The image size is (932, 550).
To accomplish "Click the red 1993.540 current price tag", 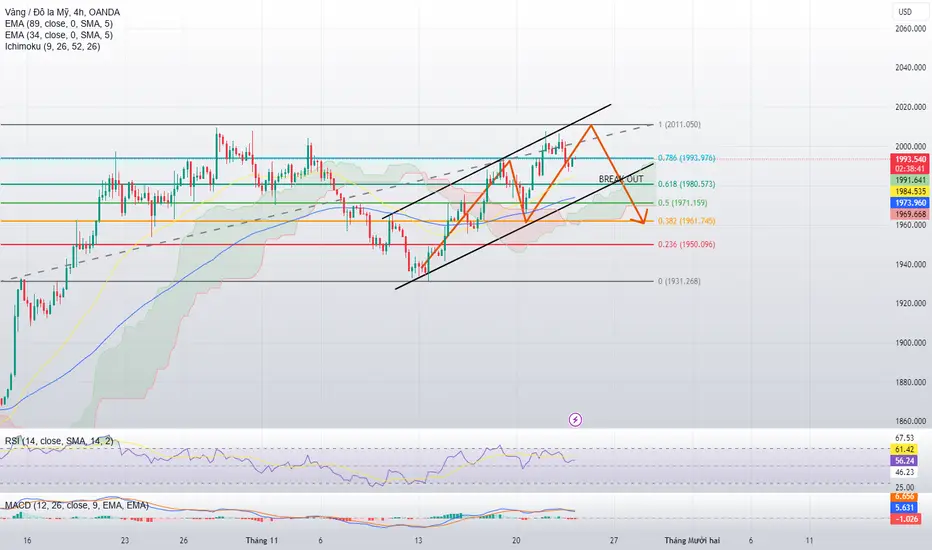I will (910, 159).
